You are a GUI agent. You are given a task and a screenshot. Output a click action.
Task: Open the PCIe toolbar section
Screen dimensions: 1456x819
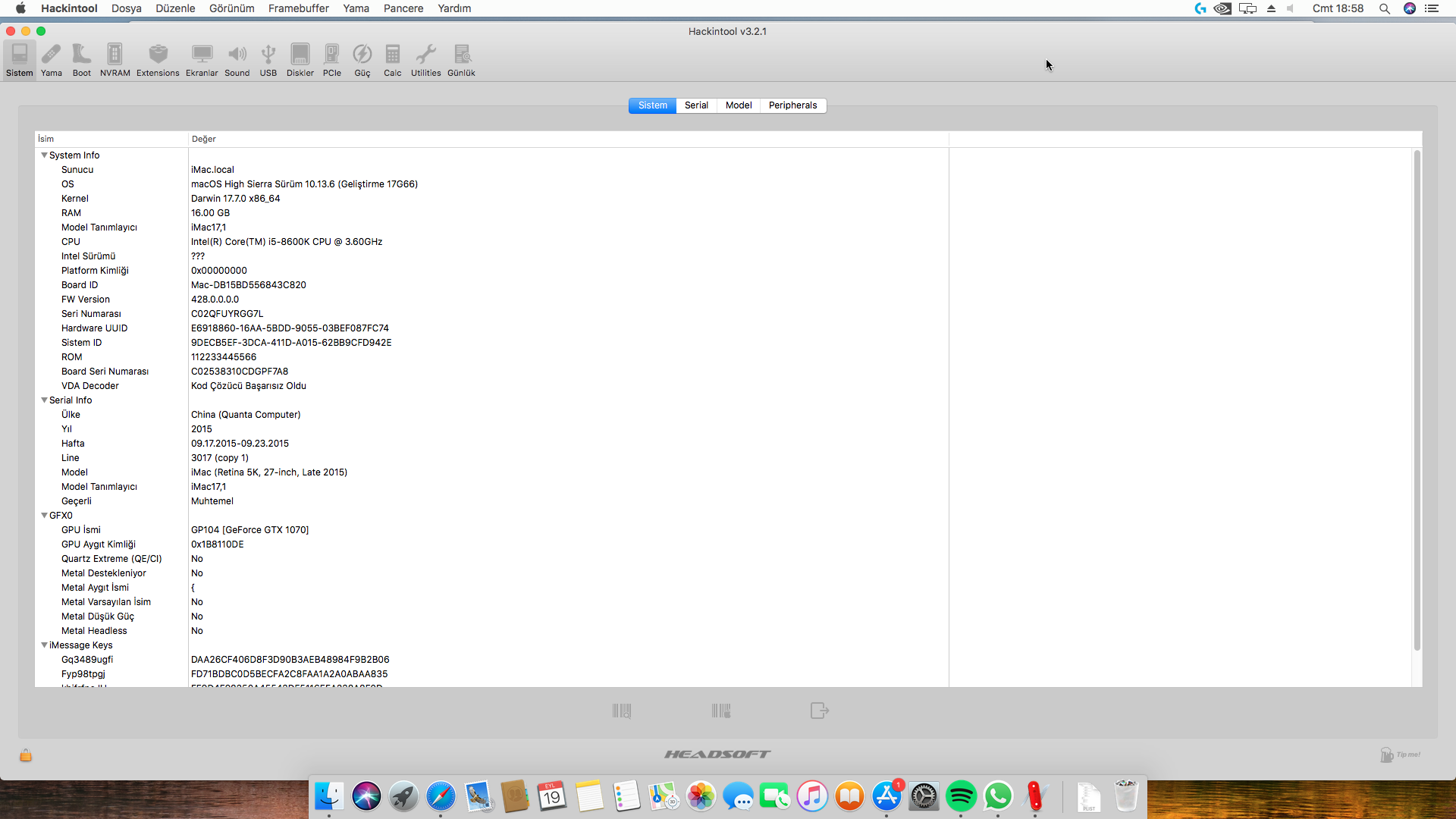331,60
